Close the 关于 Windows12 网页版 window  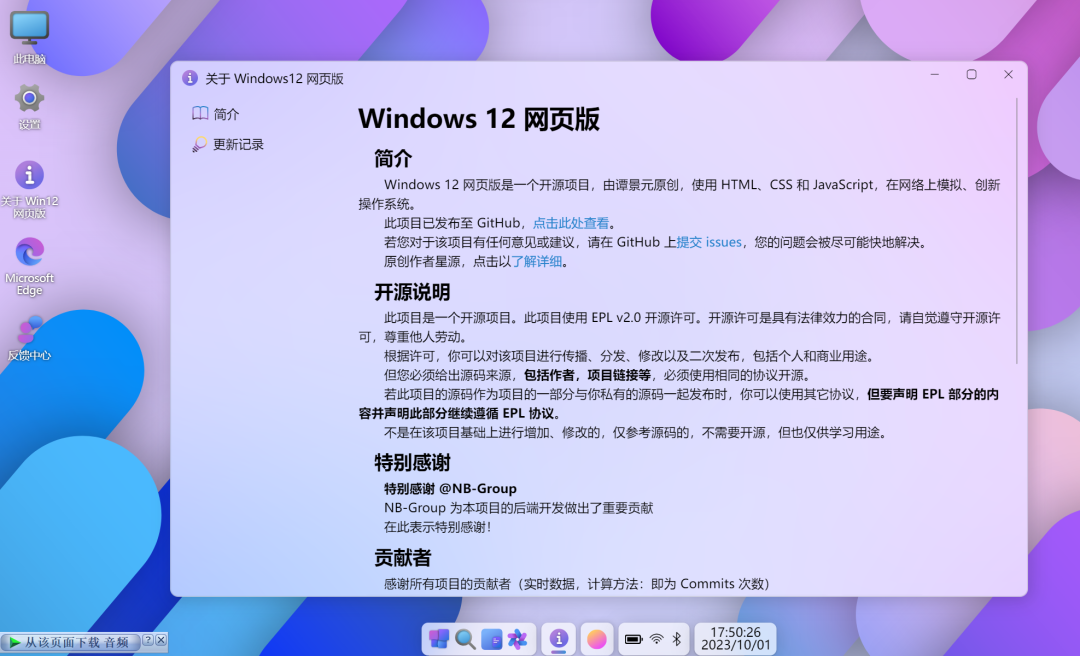click(x=1008, y=74)
